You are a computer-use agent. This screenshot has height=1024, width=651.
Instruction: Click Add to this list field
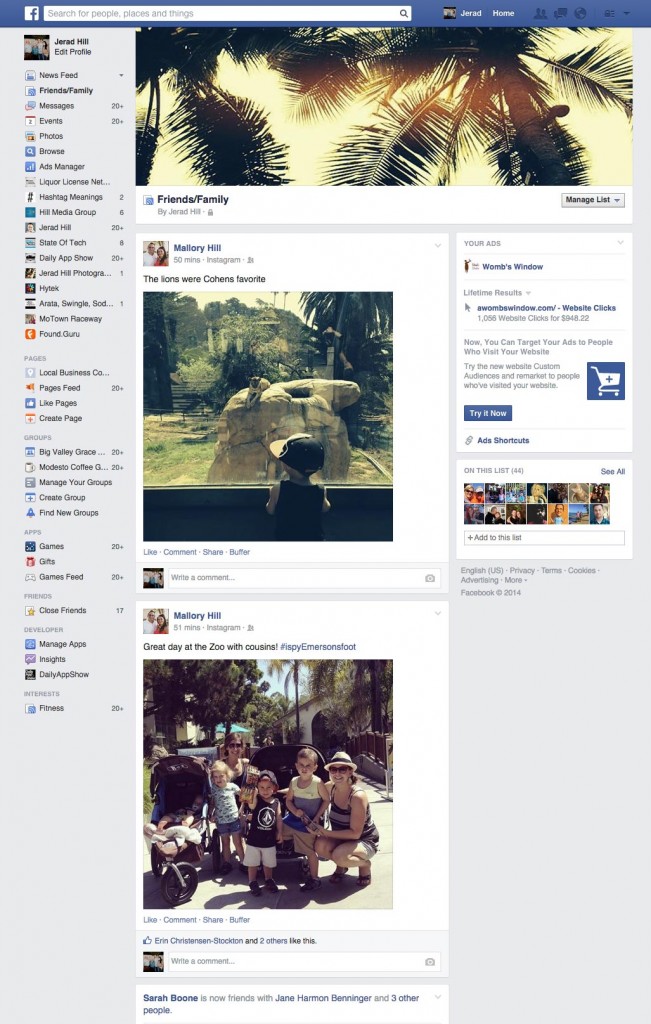pyautogui.click(x=544, y=538)
